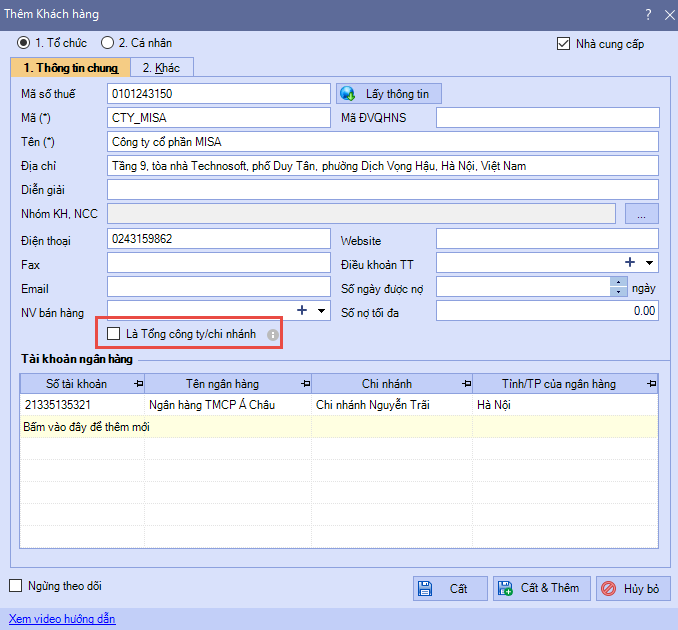
Task: Click the pin icon on Tên ngân hàng column
Action: 304,385
